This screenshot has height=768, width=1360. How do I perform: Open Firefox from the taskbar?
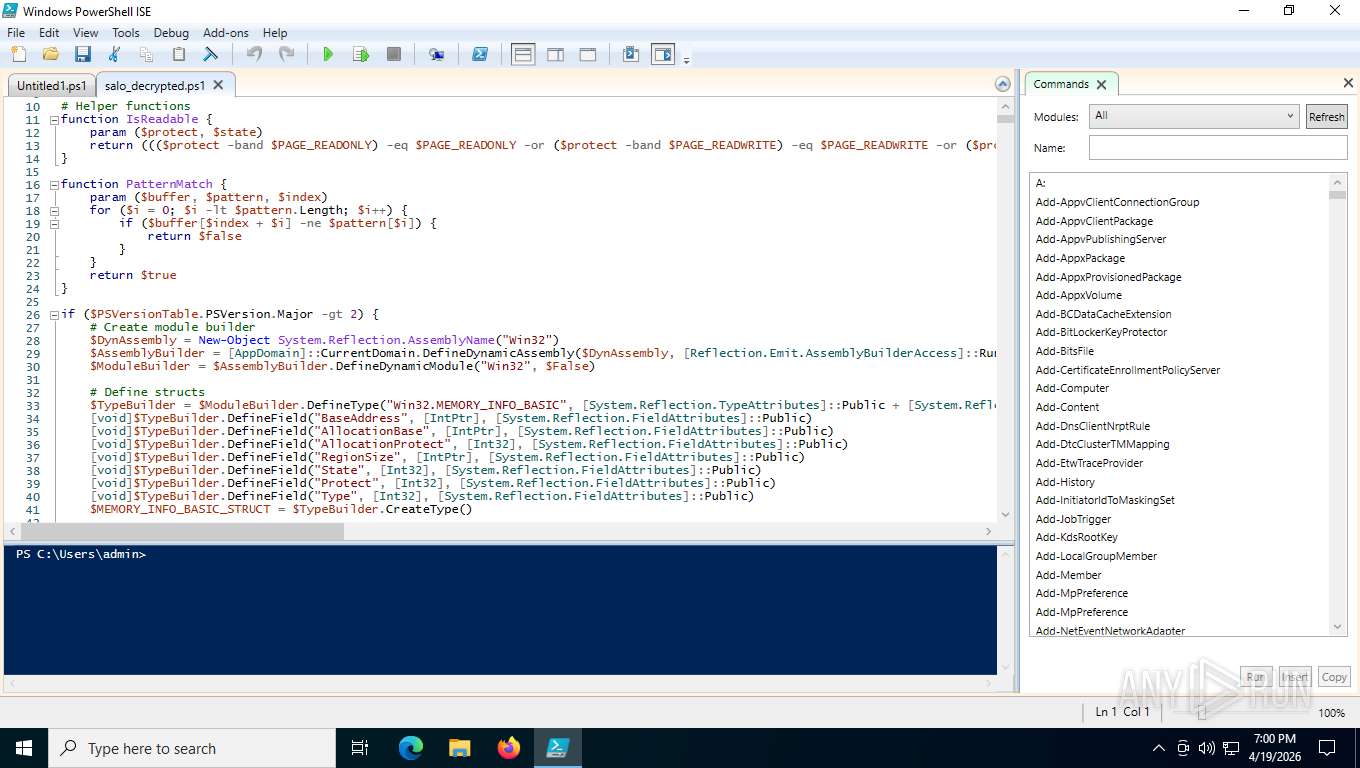508,748
